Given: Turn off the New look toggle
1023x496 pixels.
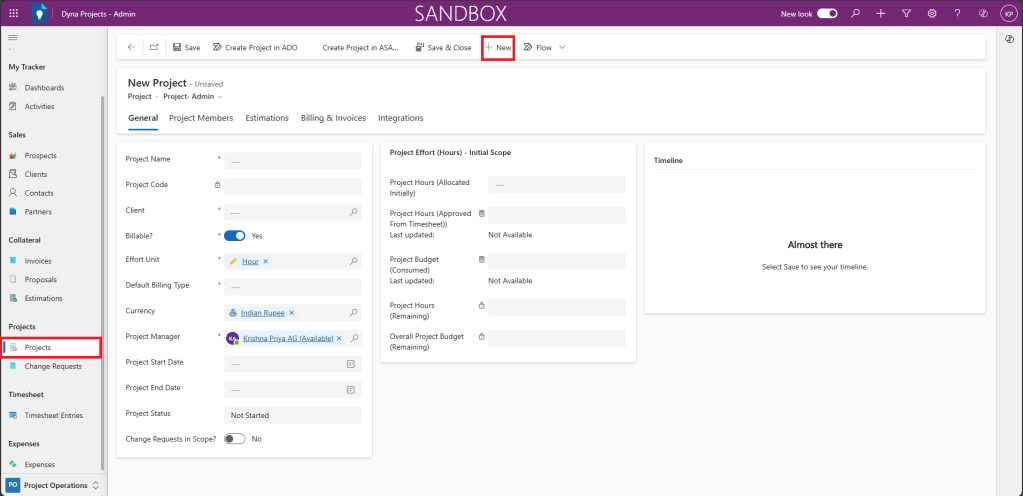Looking at the screenshot, I should coord(827,13).
